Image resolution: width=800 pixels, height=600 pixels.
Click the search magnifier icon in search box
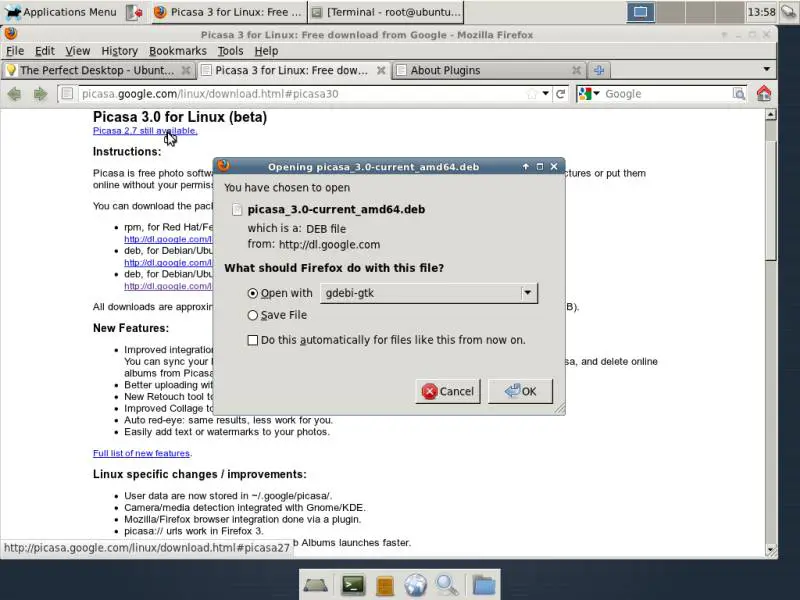click(x=739, y=94)
